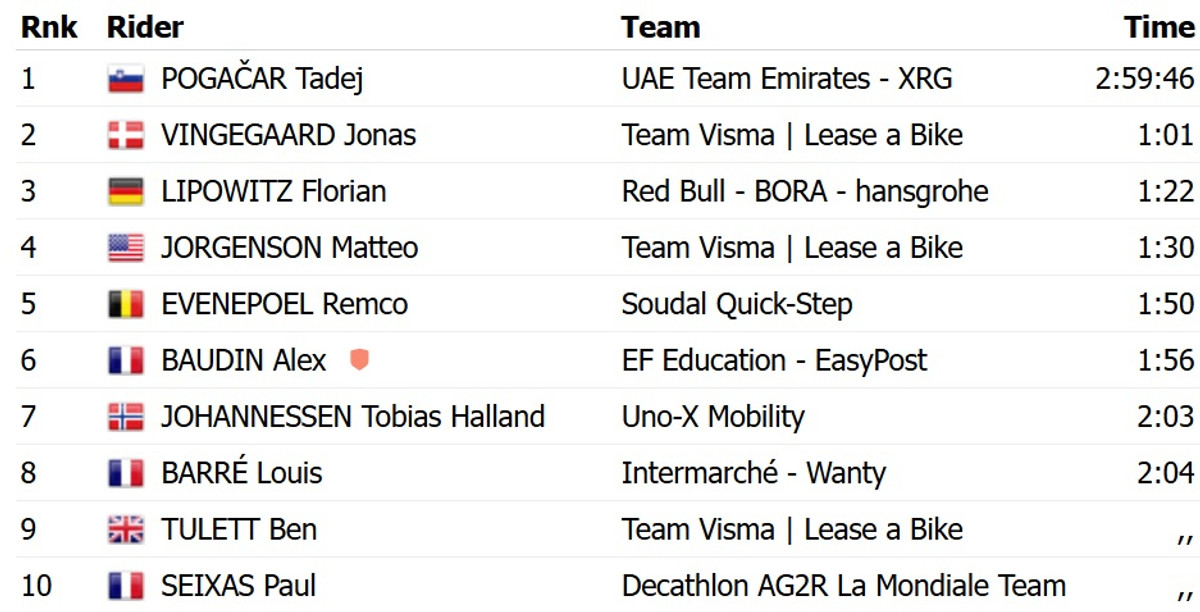Click the Slovenian flag beside Pogačar

(x=126, y=79)
